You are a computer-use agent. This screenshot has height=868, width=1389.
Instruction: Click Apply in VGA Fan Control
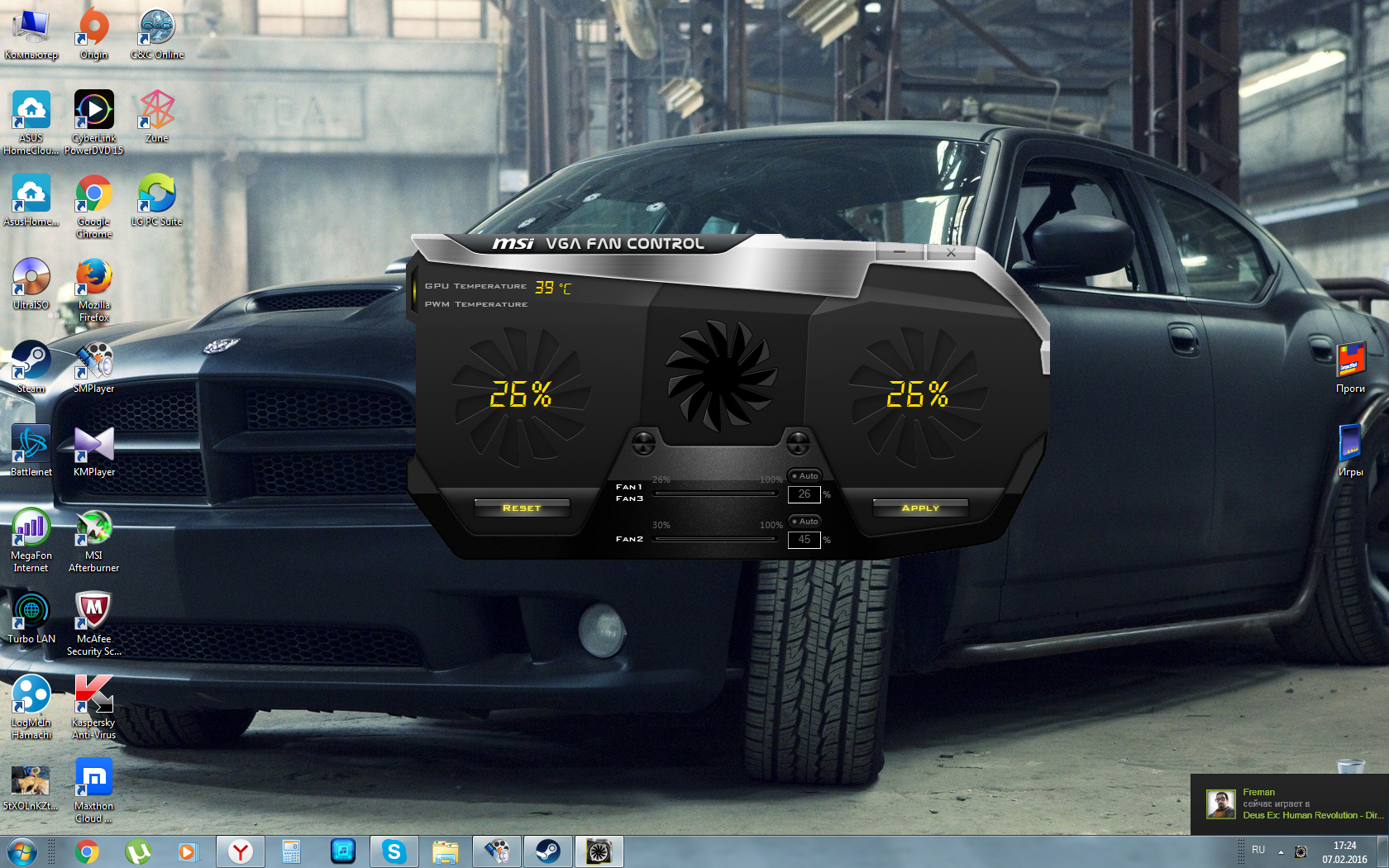(x=920, y=508)
